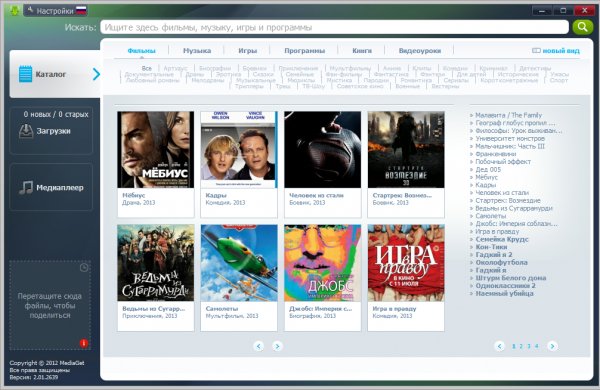Go to list page 1
This screenshot has height=390, width=600.
[x=514, y=346]
